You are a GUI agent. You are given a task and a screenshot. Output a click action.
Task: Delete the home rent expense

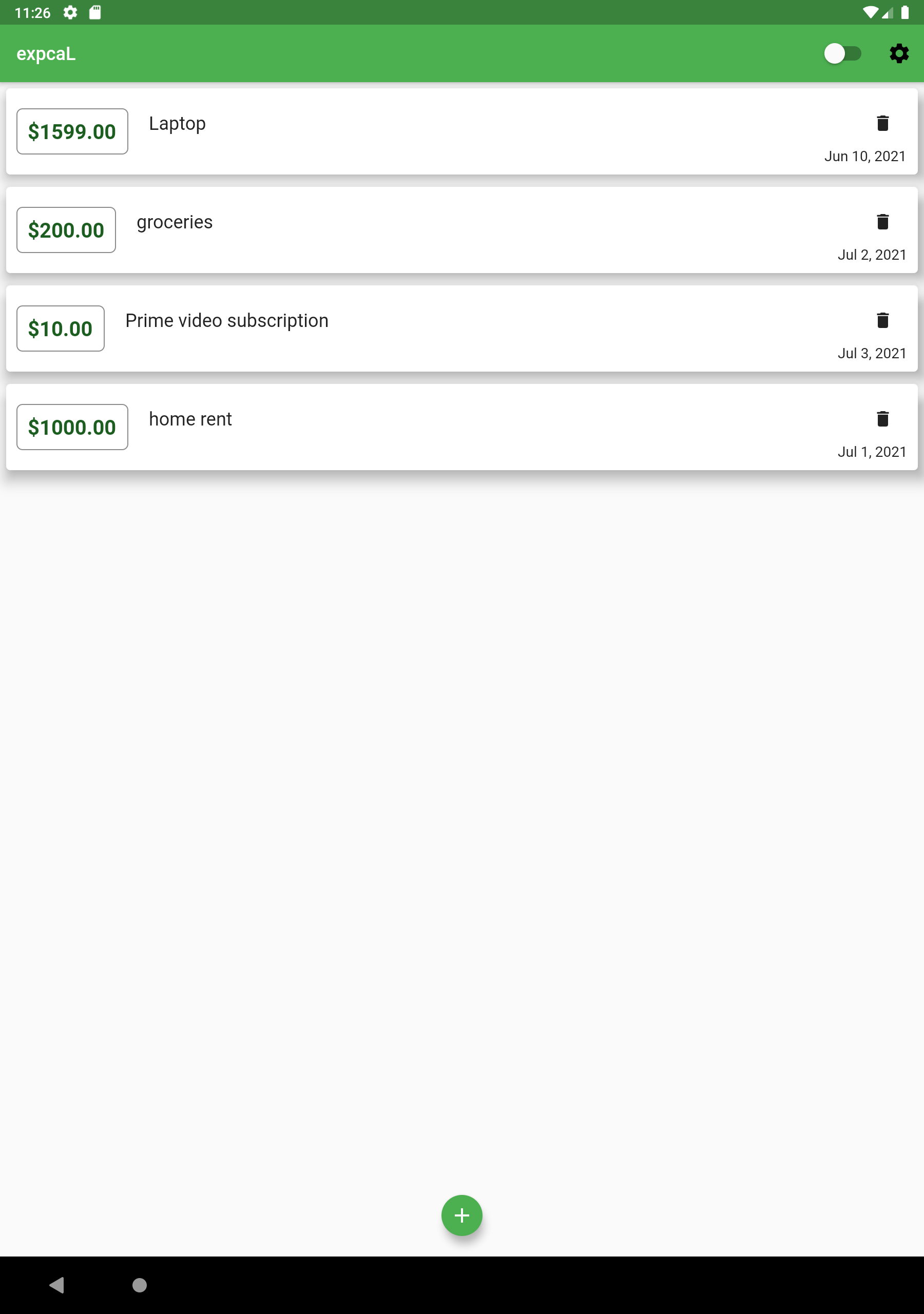(x=882, y=418)
